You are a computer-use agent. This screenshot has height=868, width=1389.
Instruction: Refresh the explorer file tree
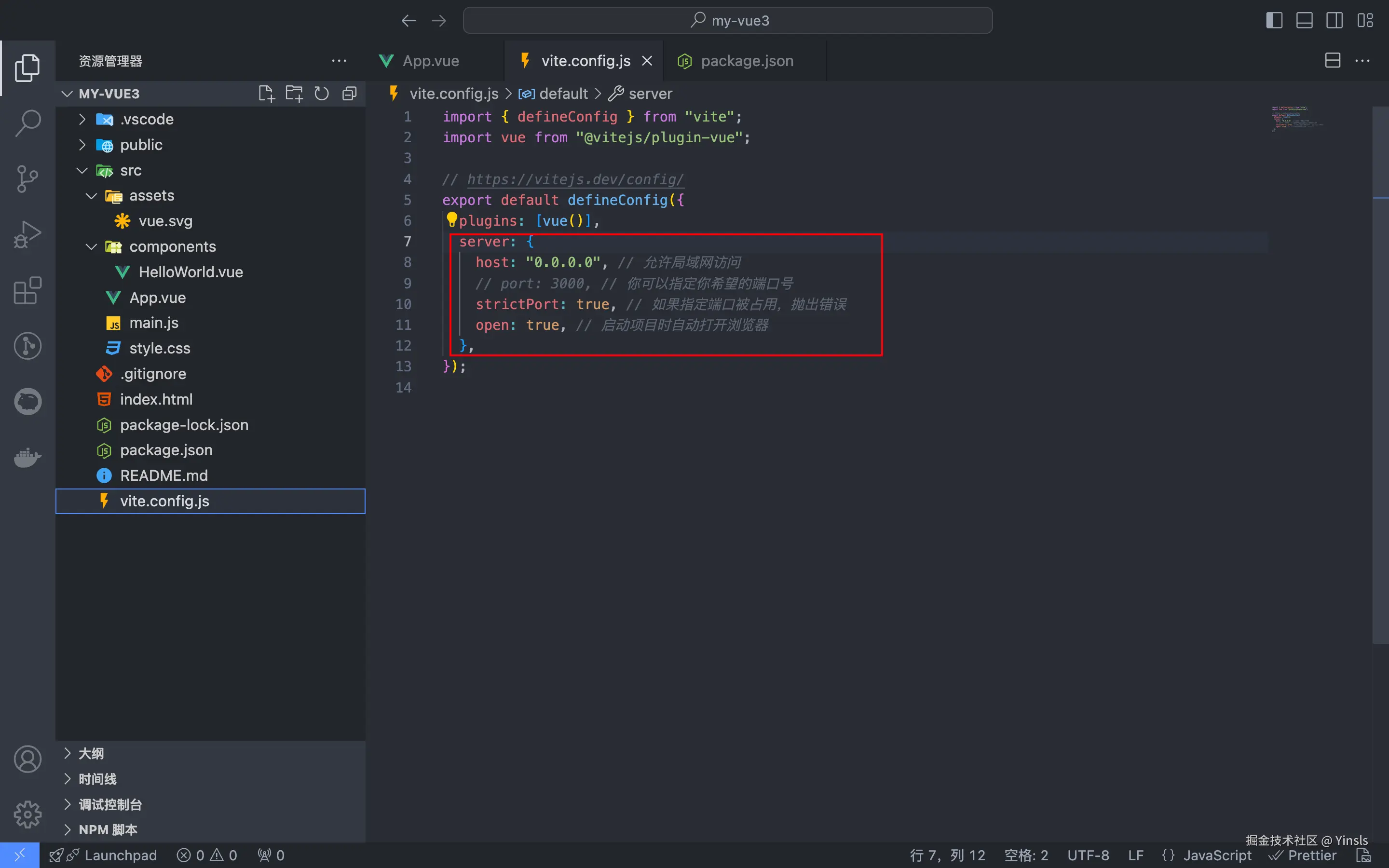click(x=321, y=94)
